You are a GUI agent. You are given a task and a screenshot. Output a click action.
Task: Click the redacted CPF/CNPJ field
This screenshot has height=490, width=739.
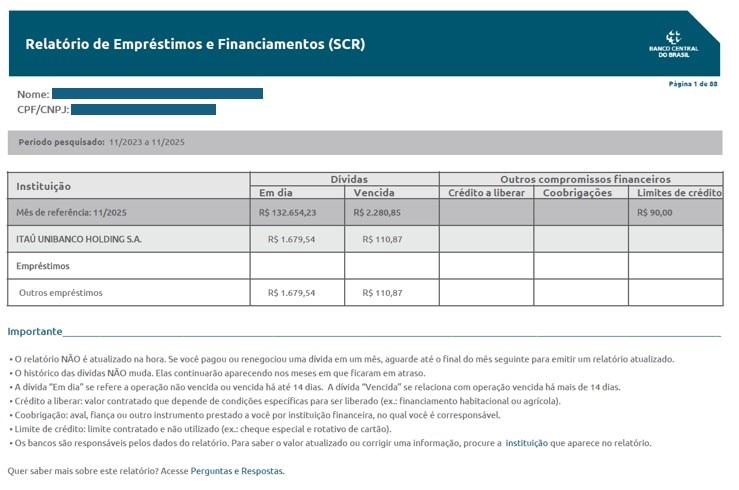point(143,109)
